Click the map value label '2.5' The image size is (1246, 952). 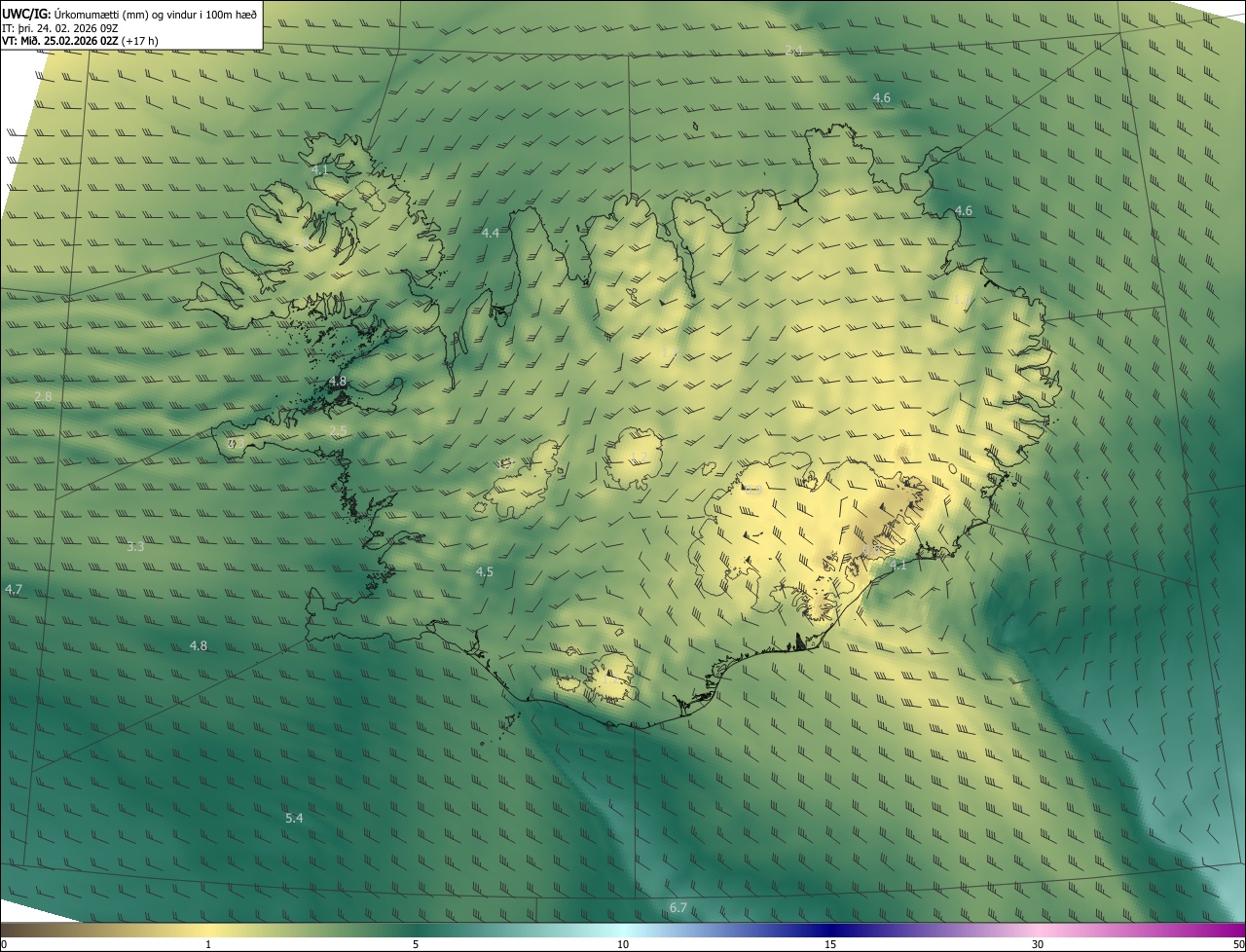(338, 430)
